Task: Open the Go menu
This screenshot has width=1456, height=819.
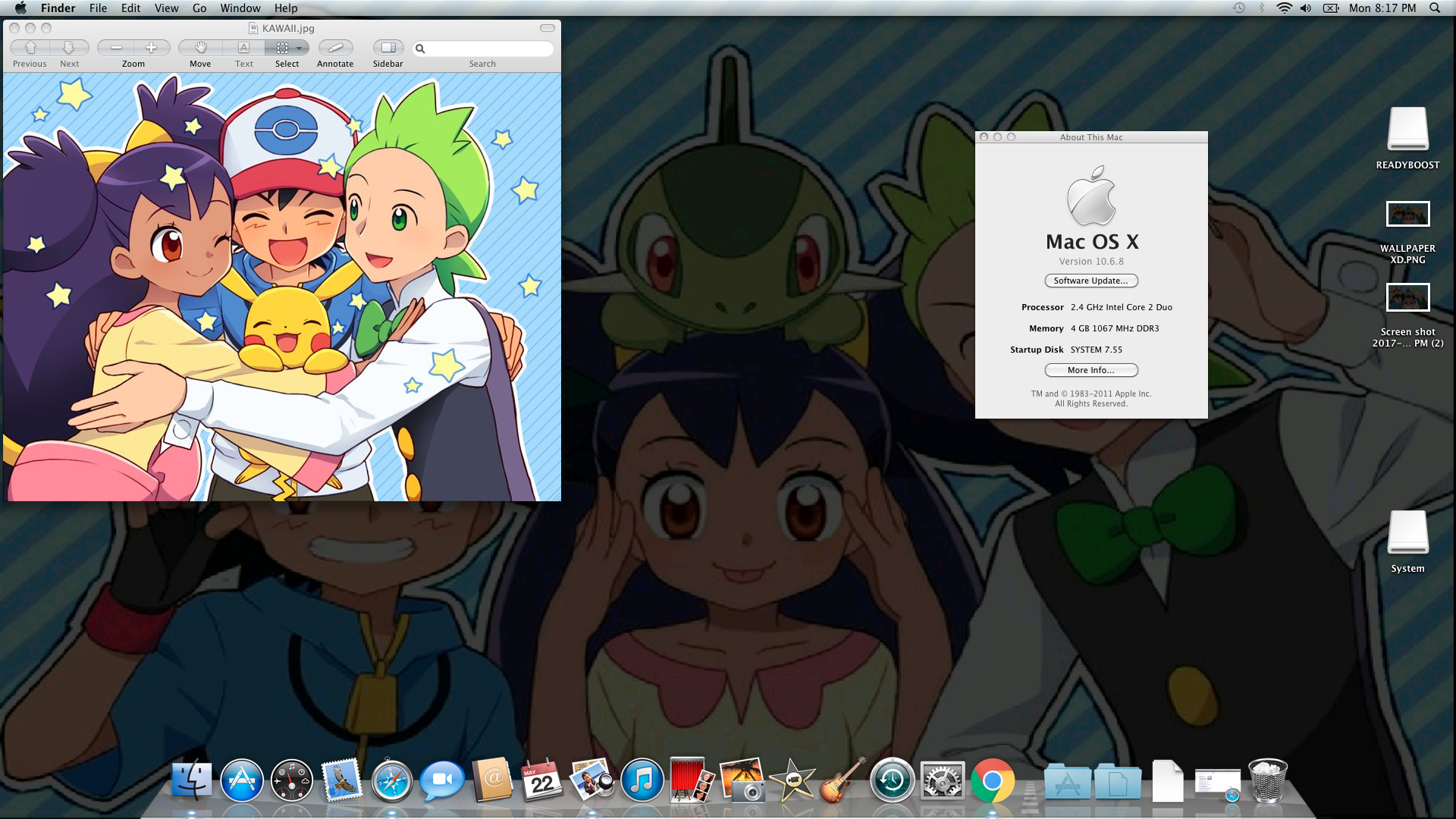Action: tap(199, 8)
